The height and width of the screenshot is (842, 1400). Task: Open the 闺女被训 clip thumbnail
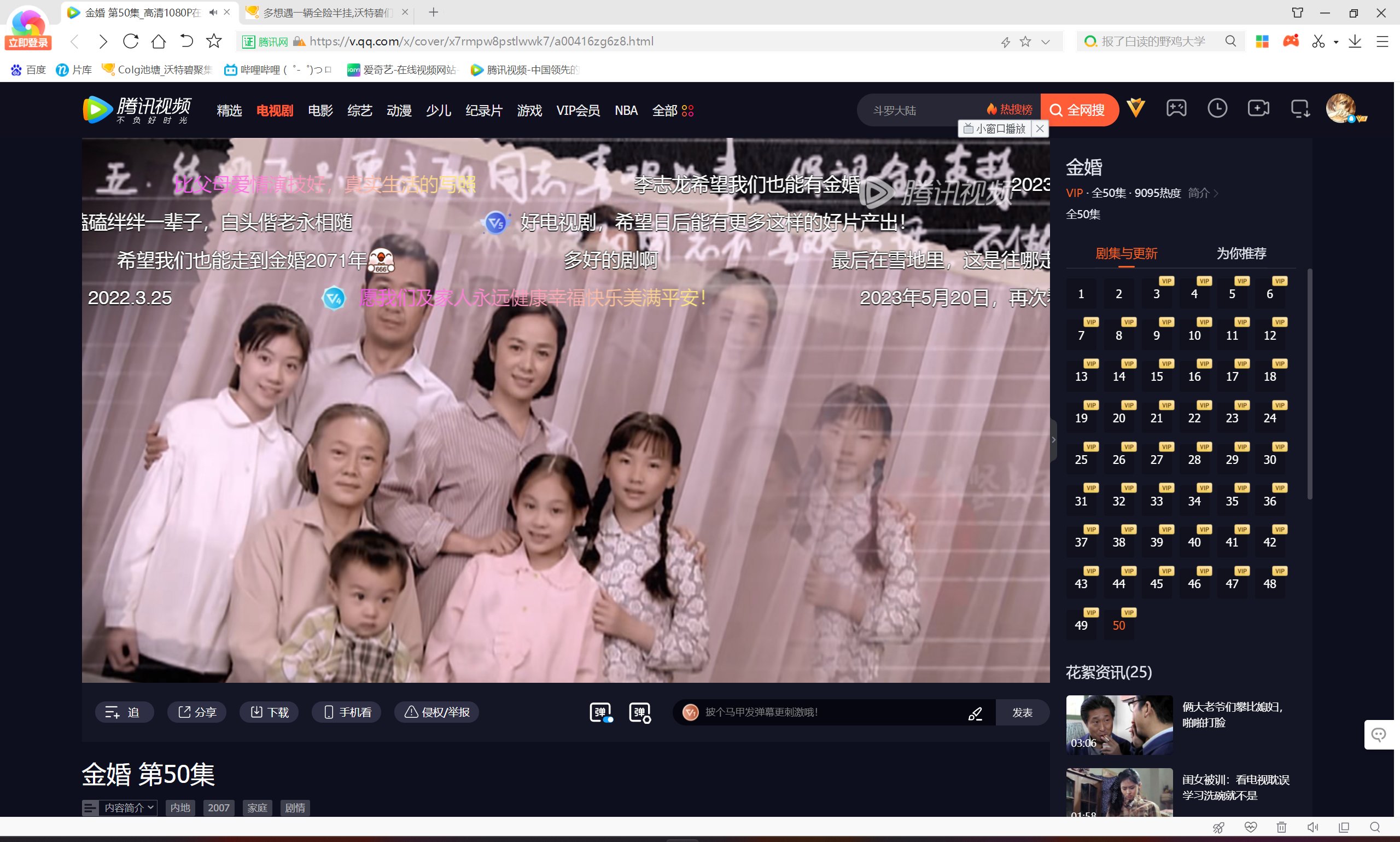(x=1119, y=793)
